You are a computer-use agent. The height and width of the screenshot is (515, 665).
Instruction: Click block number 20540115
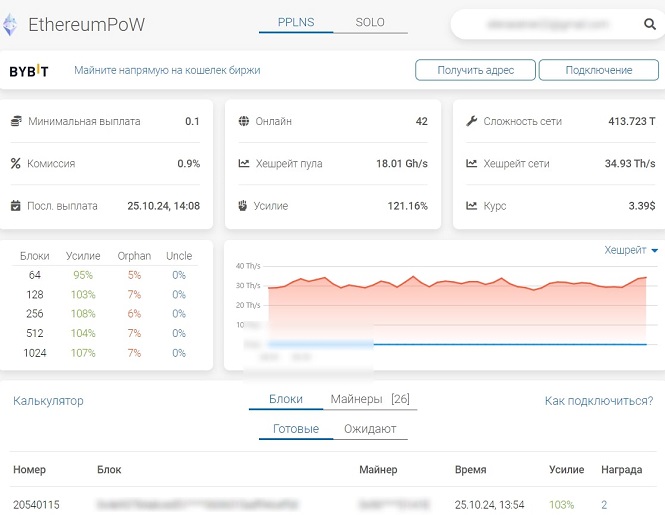tap(36, 505)
